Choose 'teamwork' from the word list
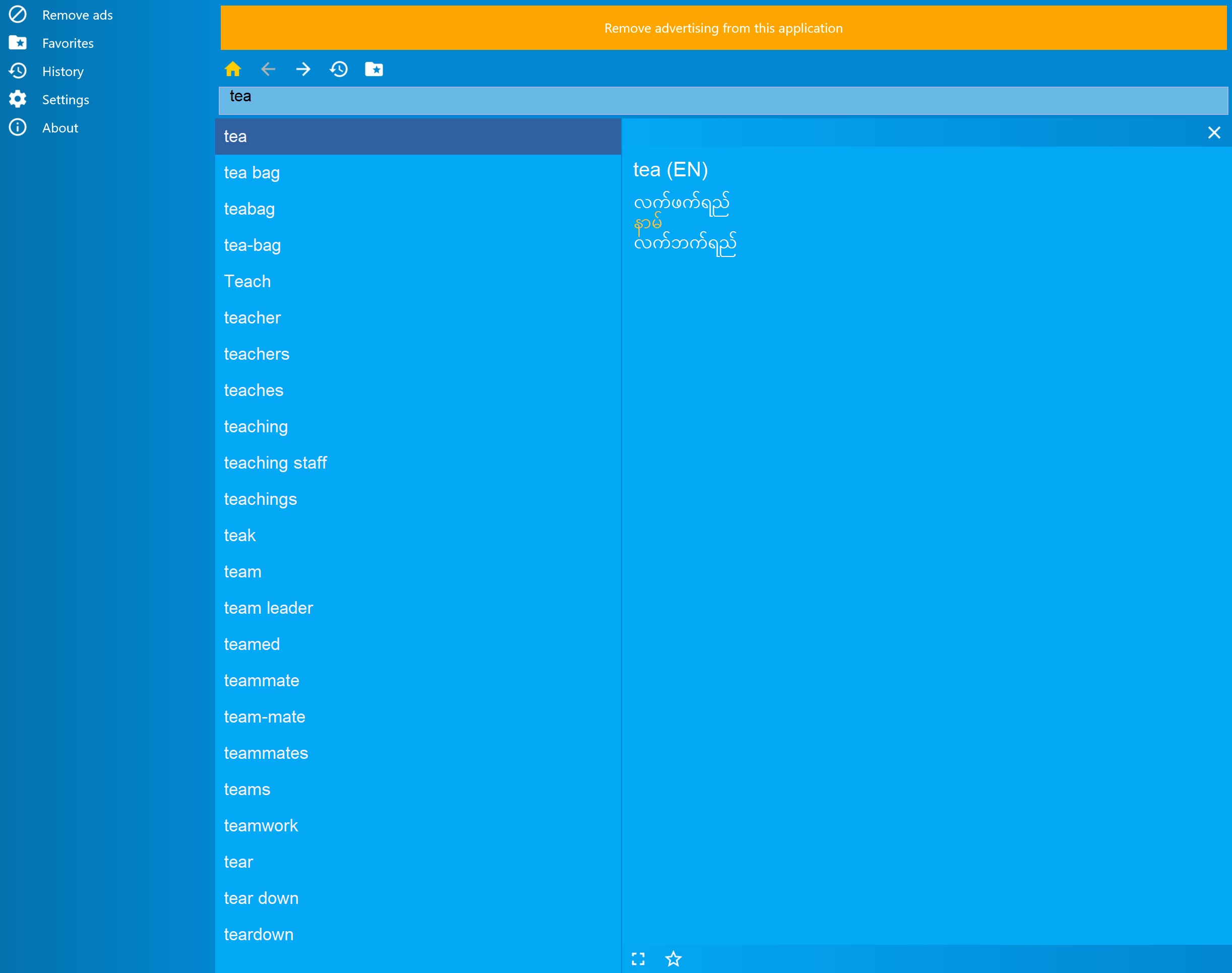This screenshot has height=973, width=1232. click(x=261, y=825)
